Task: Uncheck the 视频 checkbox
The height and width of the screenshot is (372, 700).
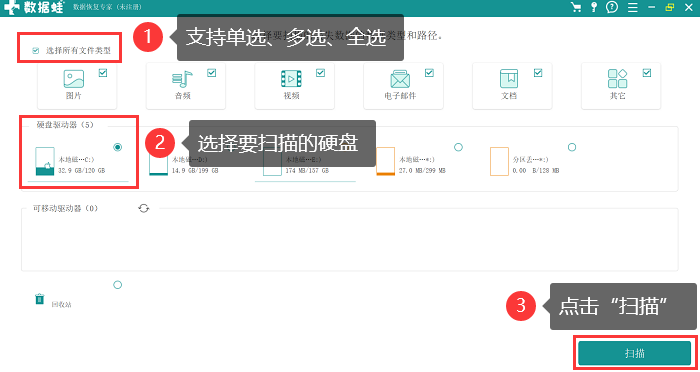Action: coord(321,73)
